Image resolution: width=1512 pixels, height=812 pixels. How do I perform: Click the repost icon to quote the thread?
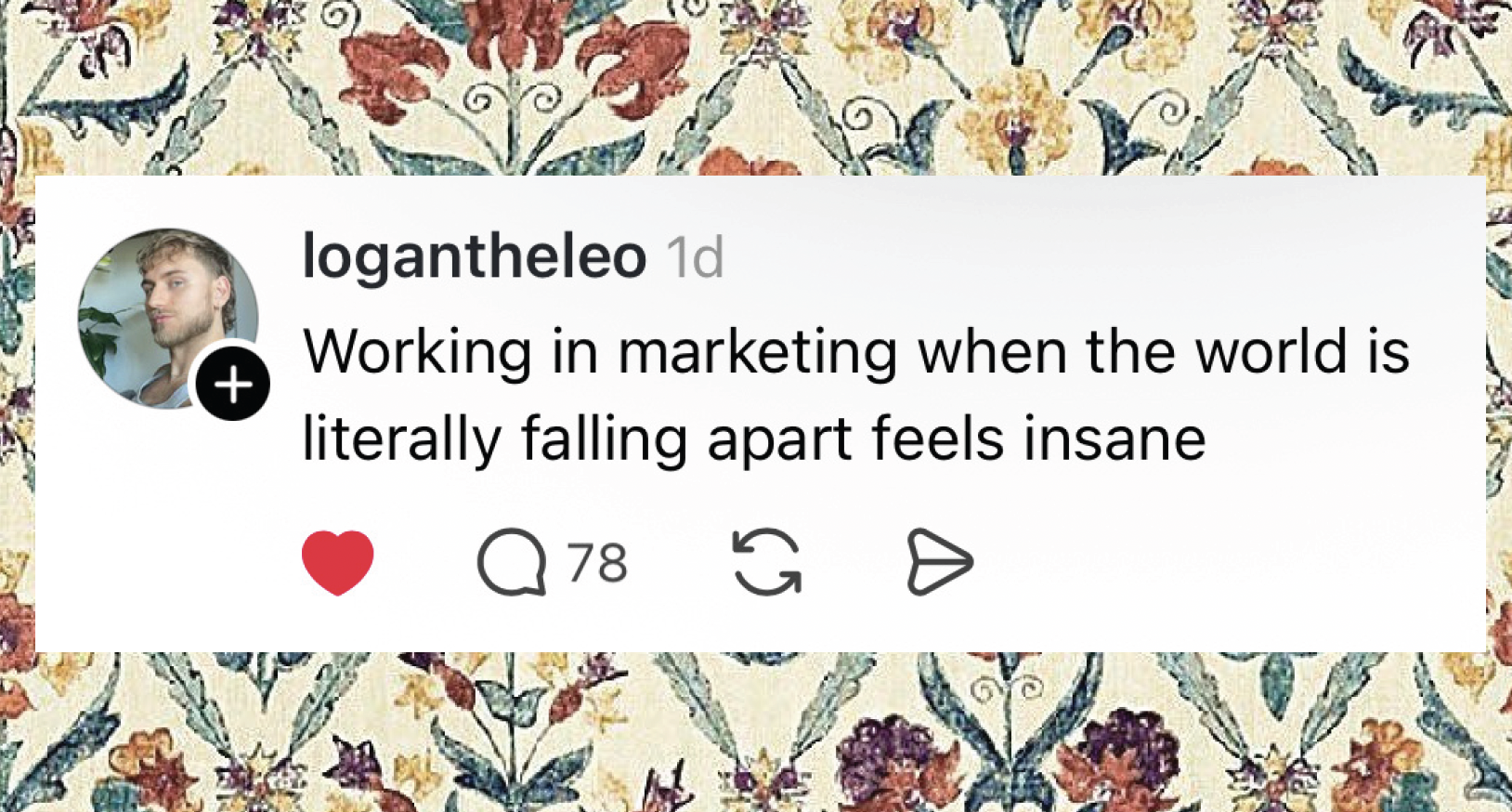(x=765, y=563)
